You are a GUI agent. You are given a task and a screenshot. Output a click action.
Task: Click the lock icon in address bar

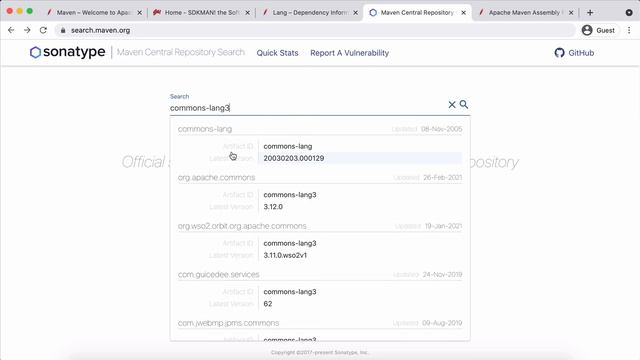(63, 30)
